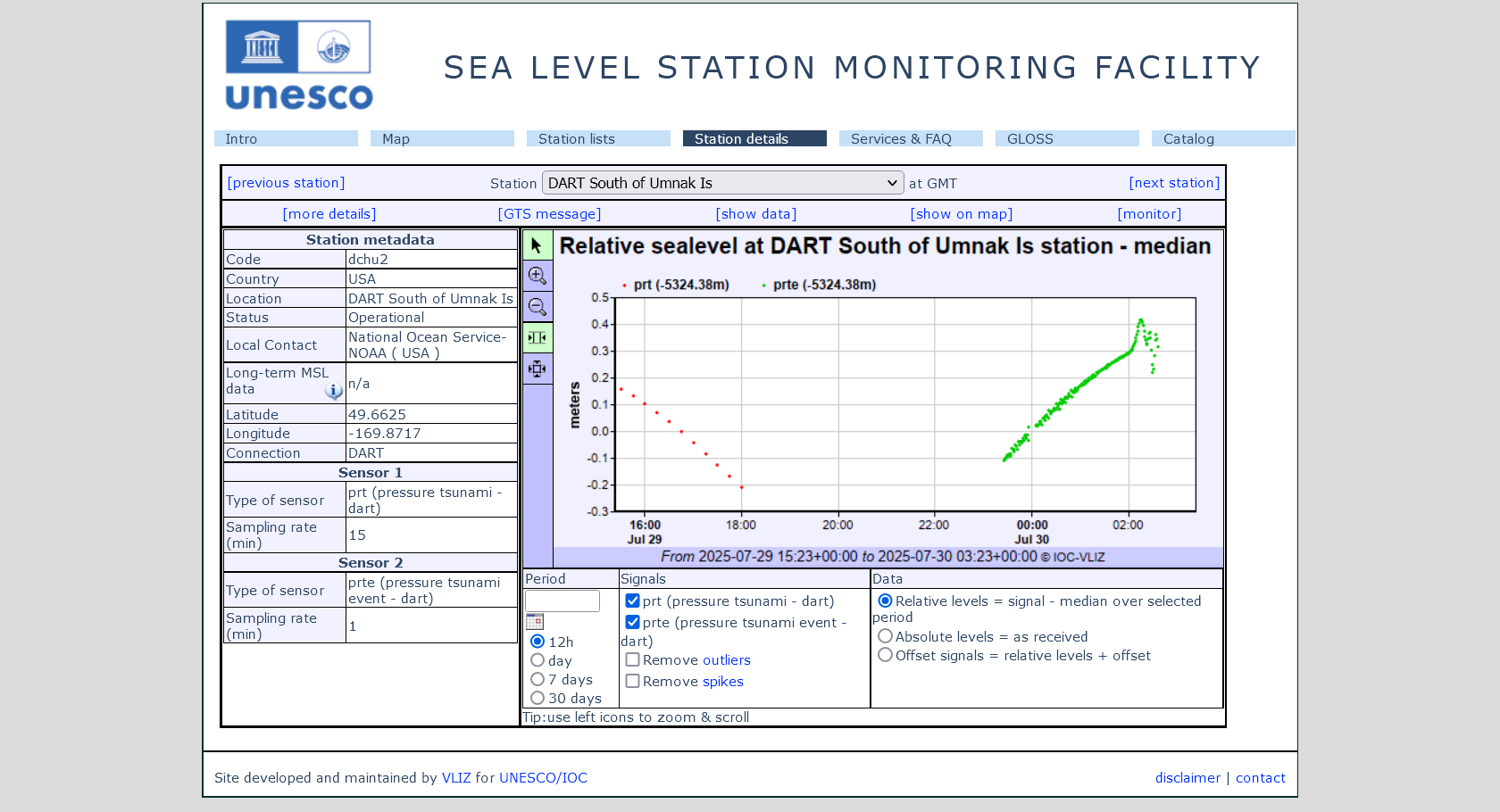Go to the next station
This screenshot has height=812, width=1500.
pyautogui.click(x=1174, y=183)
